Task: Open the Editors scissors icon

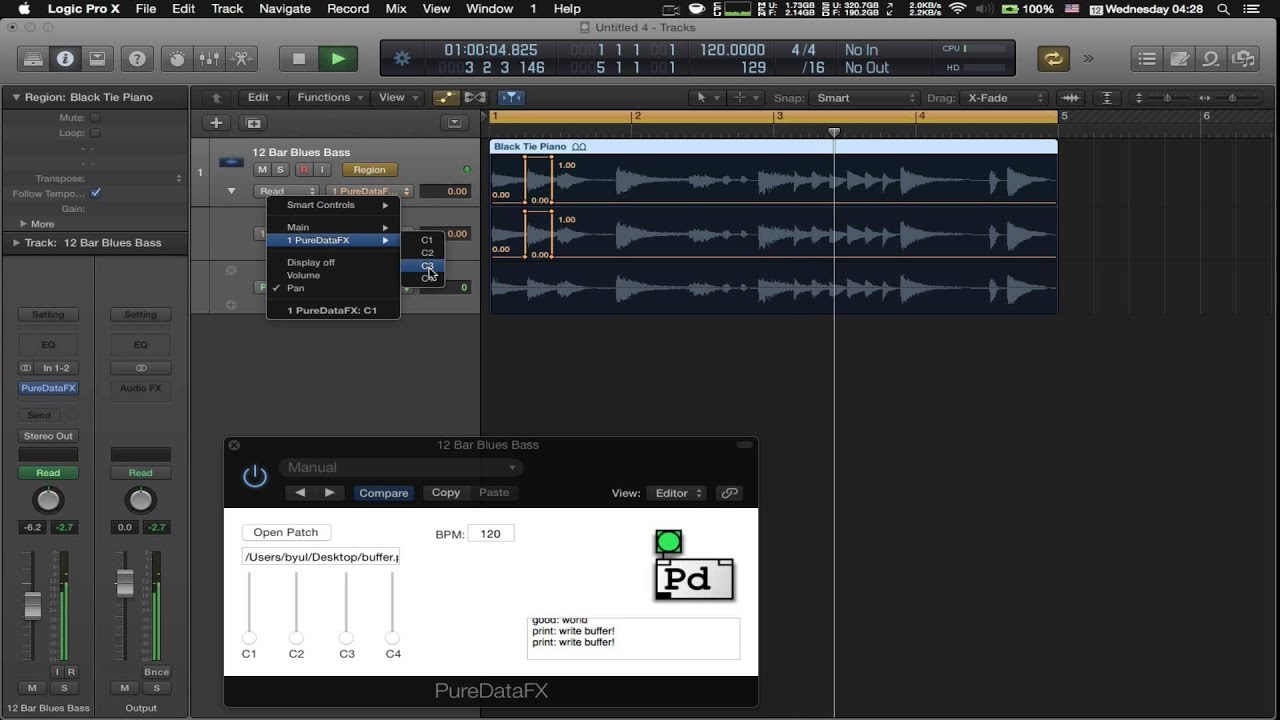Action: pyautogui.click(x=241, y=58)
